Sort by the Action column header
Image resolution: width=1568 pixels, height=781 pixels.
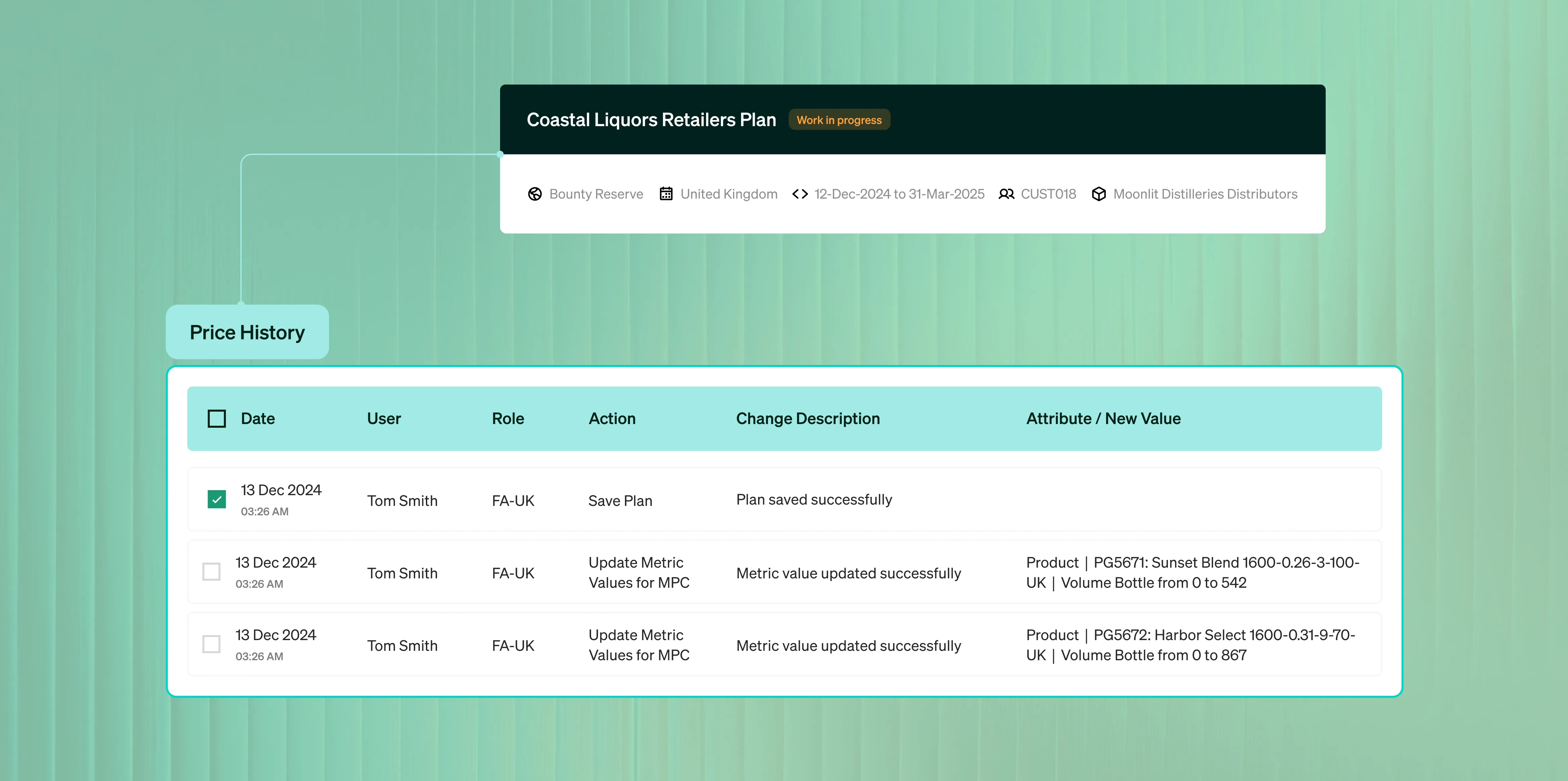click(x=612, y=418)
